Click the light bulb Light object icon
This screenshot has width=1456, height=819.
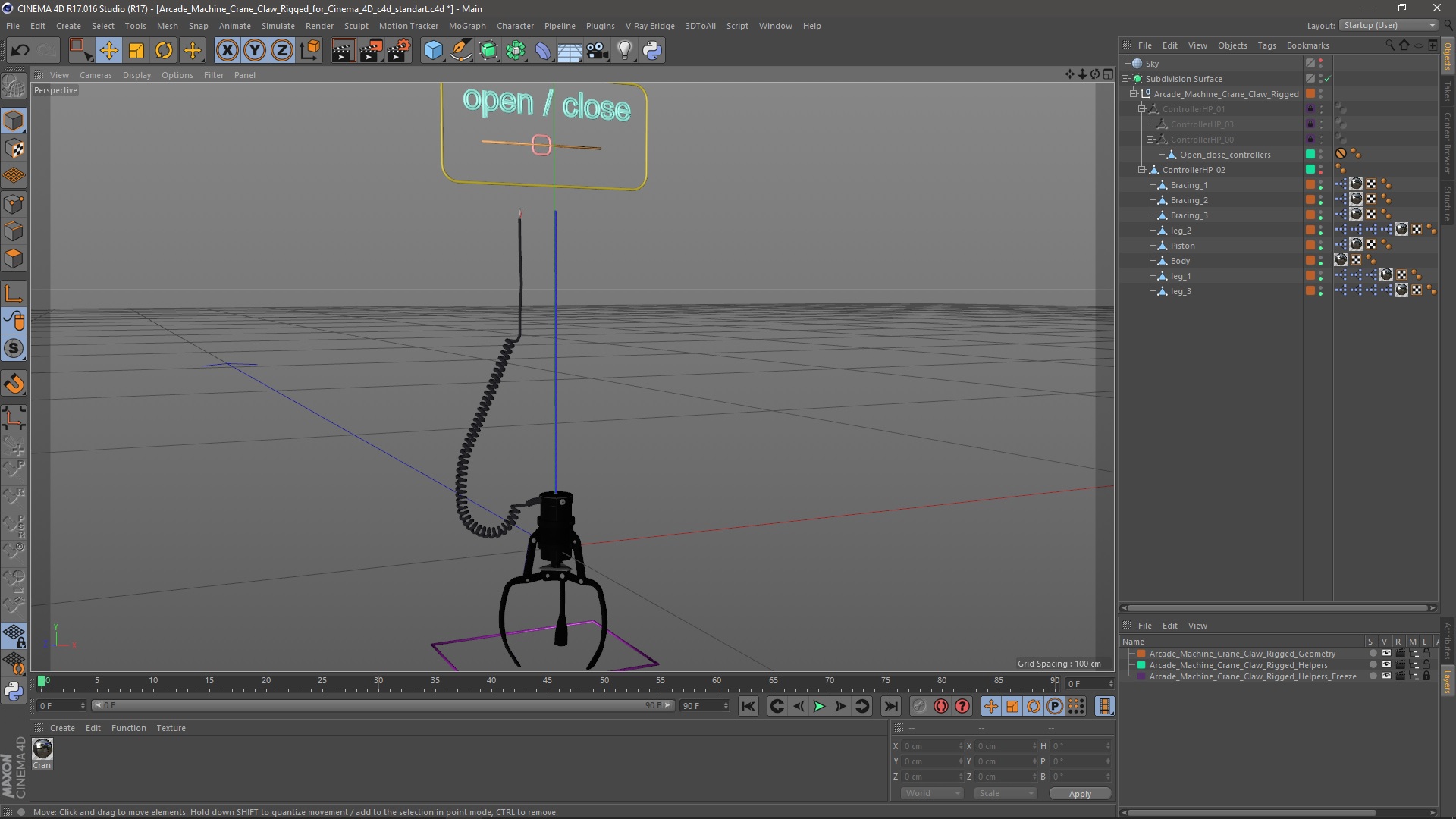click(624, 51)
